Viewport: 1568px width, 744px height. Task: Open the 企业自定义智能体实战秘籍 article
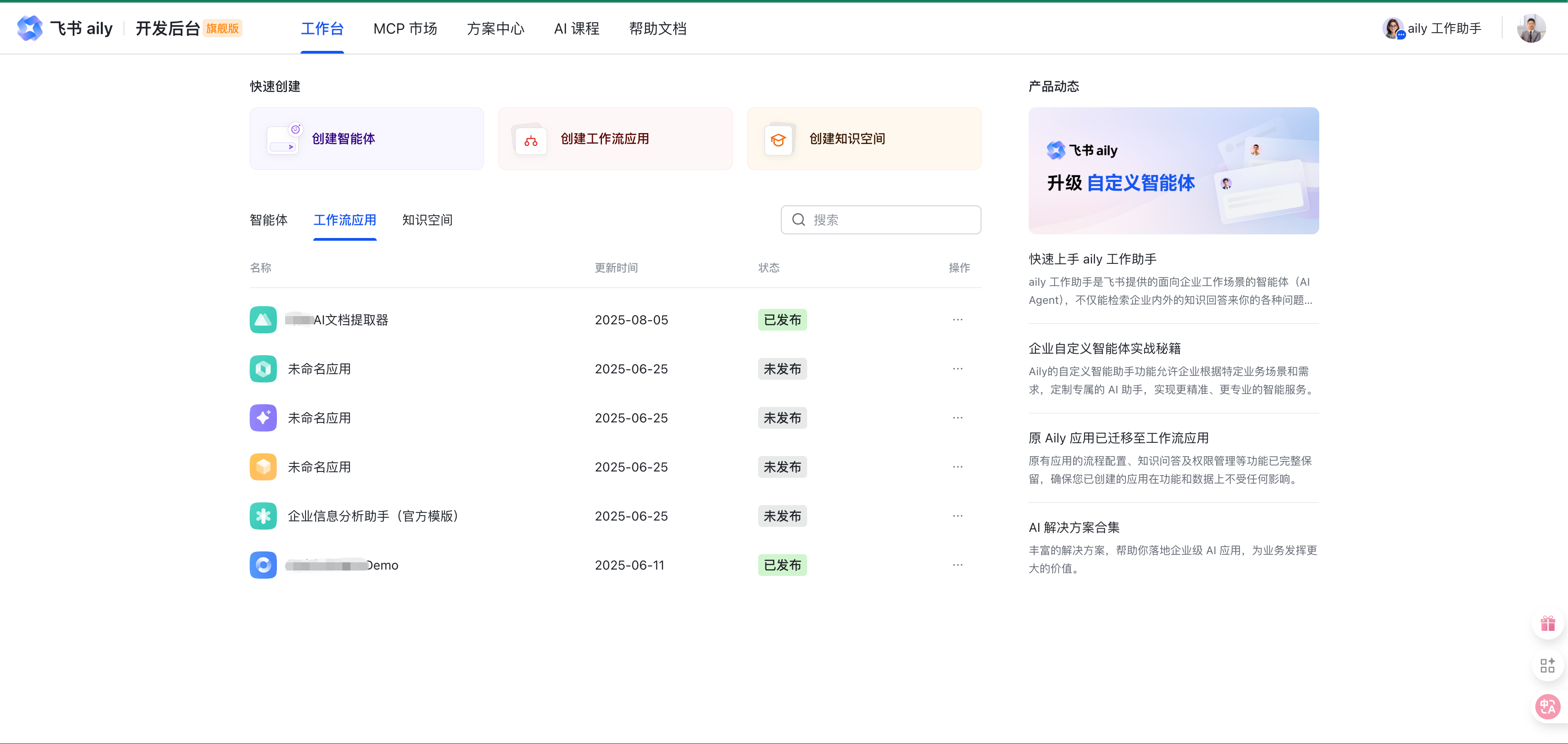(x=1104, y=349)
